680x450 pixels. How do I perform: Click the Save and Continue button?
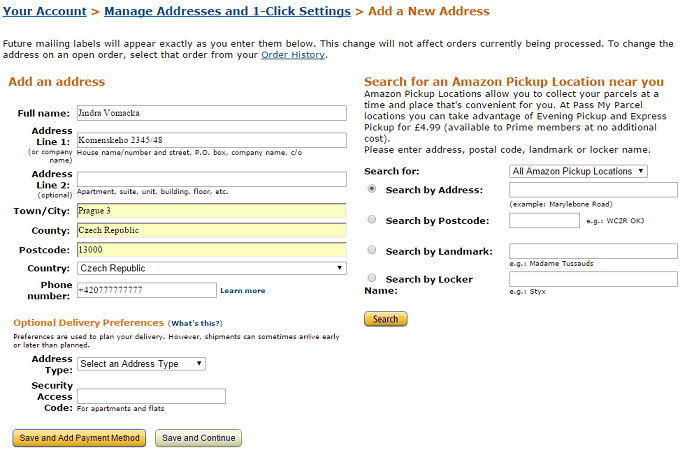(198, 438)
